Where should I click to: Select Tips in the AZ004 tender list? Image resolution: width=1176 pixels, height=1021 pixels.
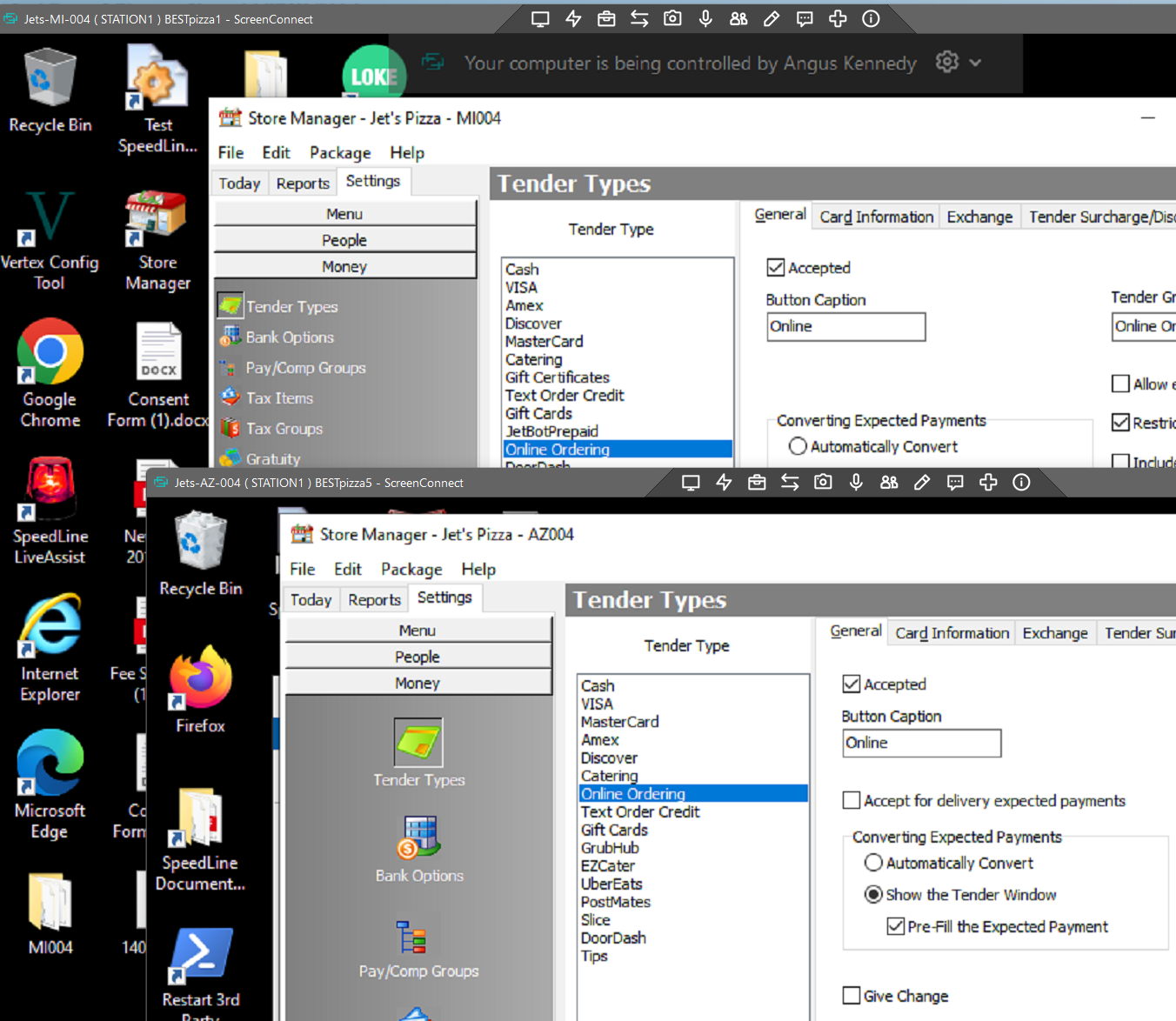pyautogui.click(x=594, y=956)
